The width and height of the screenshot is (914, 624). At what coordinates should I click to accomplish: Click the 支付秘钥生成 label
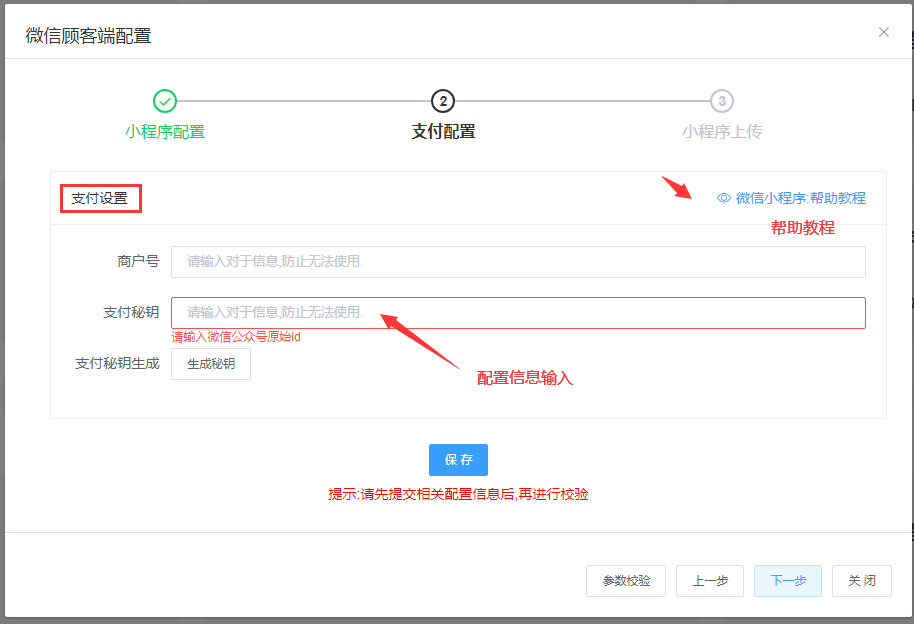pyautogui.click(x=117, y=364)
